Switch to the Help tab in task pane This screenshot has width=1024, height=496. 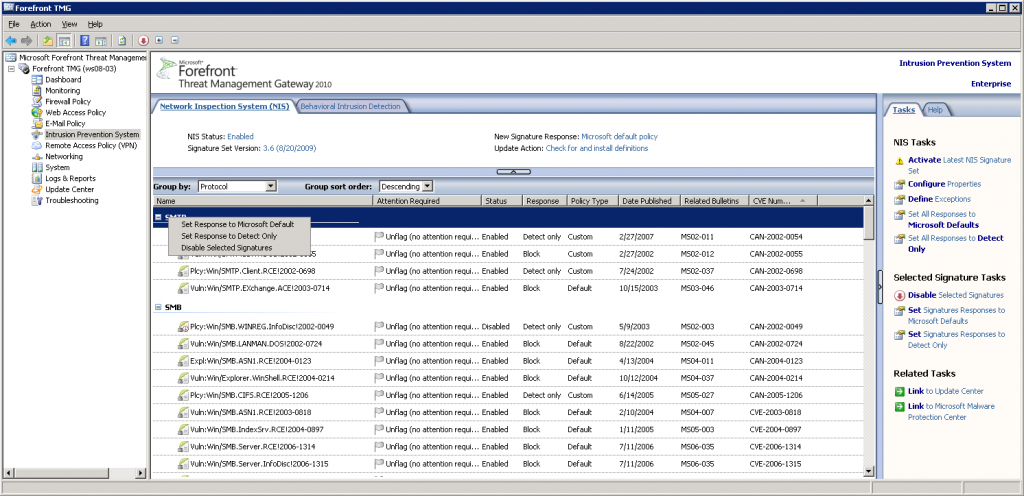point(935,110)
